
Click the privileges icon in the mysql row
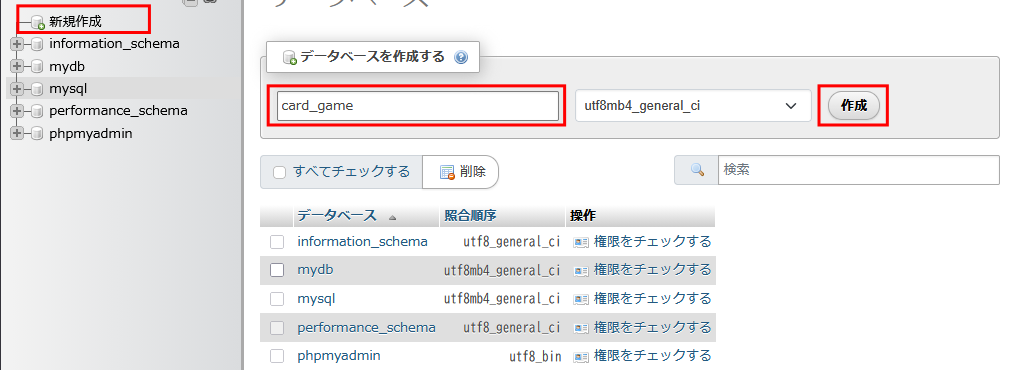coord(581,299)
